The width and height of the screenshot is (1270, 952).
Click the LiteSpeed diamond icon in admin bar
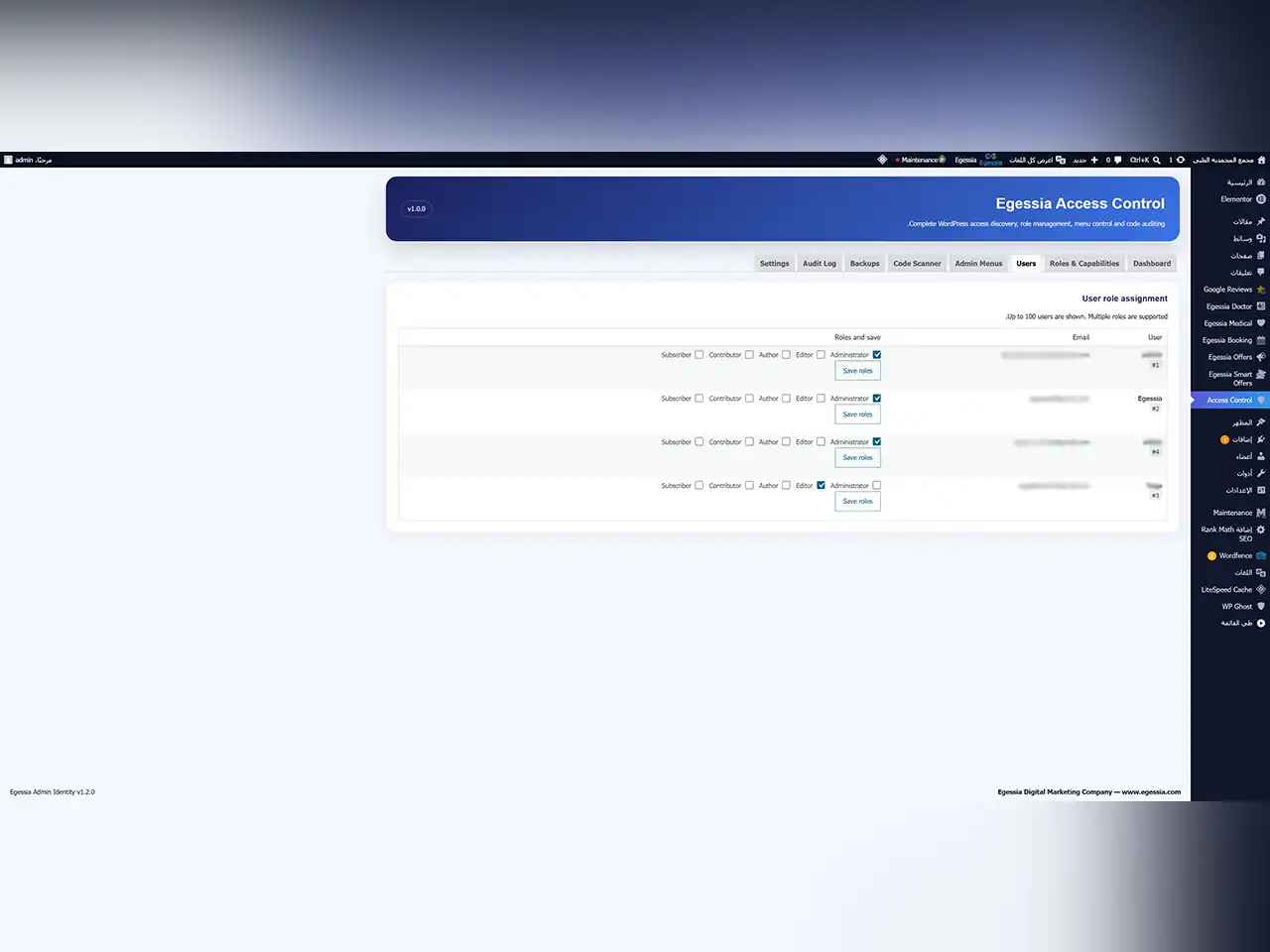pos(882,160)
